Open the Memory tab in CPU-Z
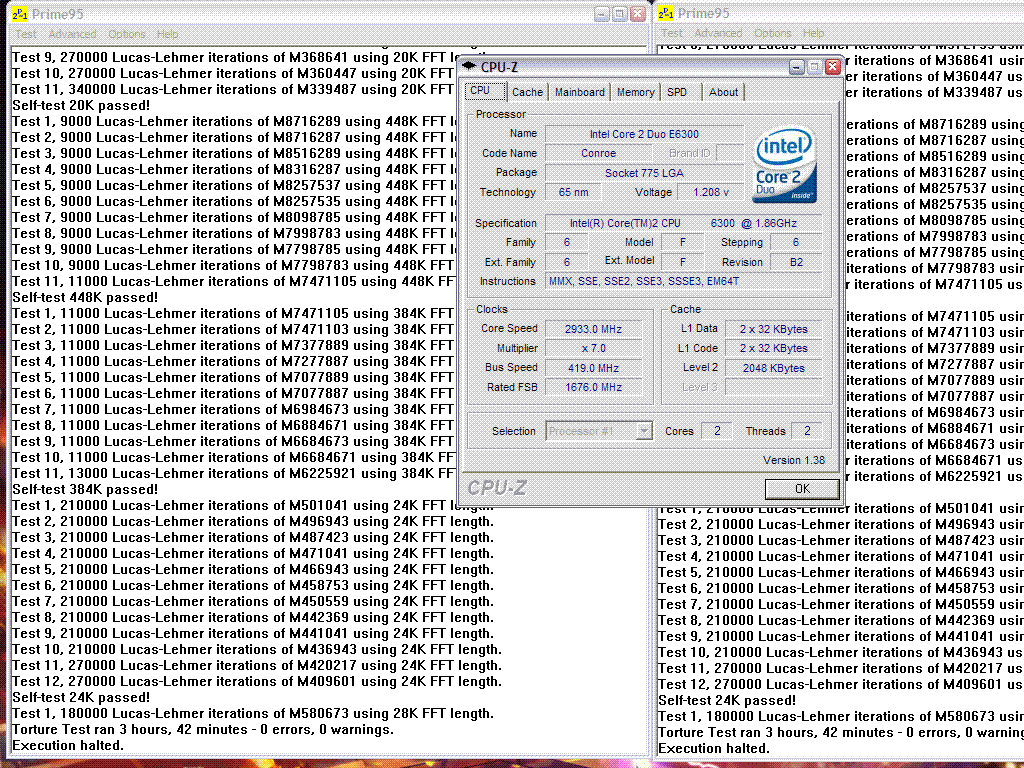 (x=635, y=92)
